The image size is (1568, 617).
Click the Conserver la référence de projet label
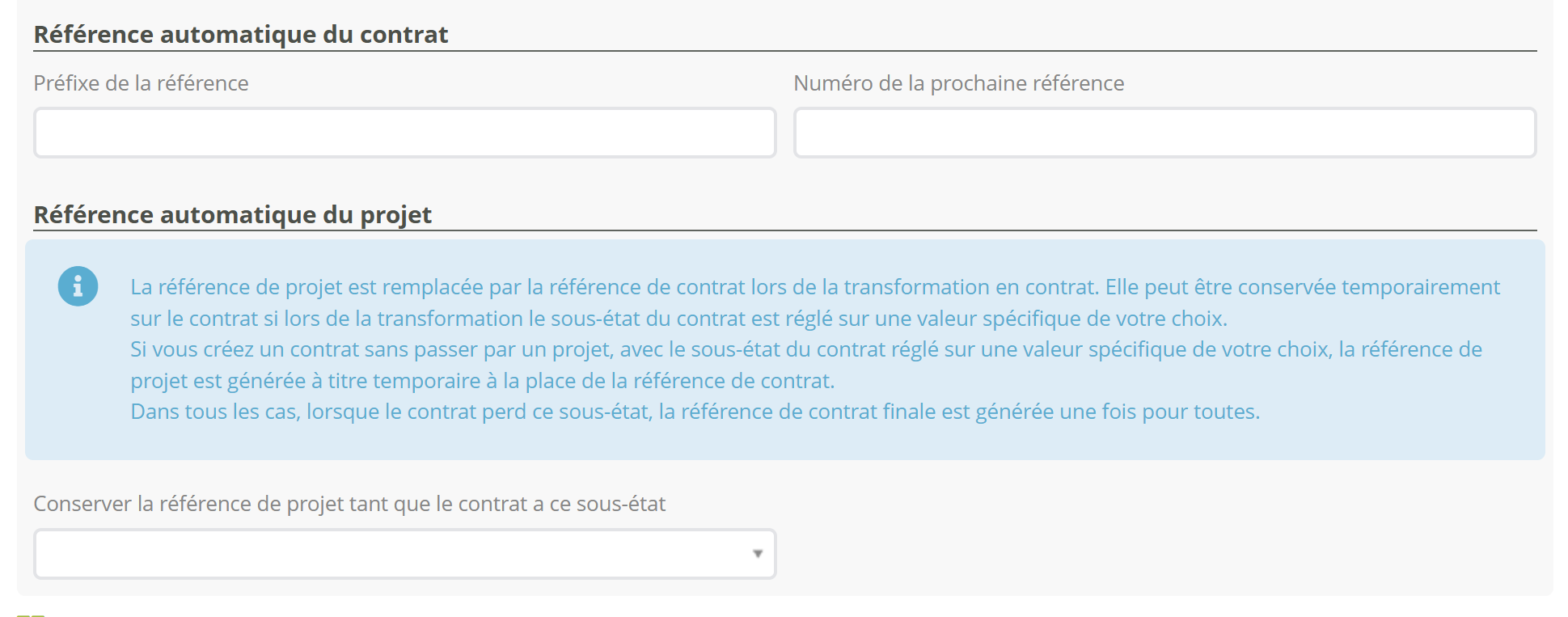pyautogui.click(x=349, y=504)
